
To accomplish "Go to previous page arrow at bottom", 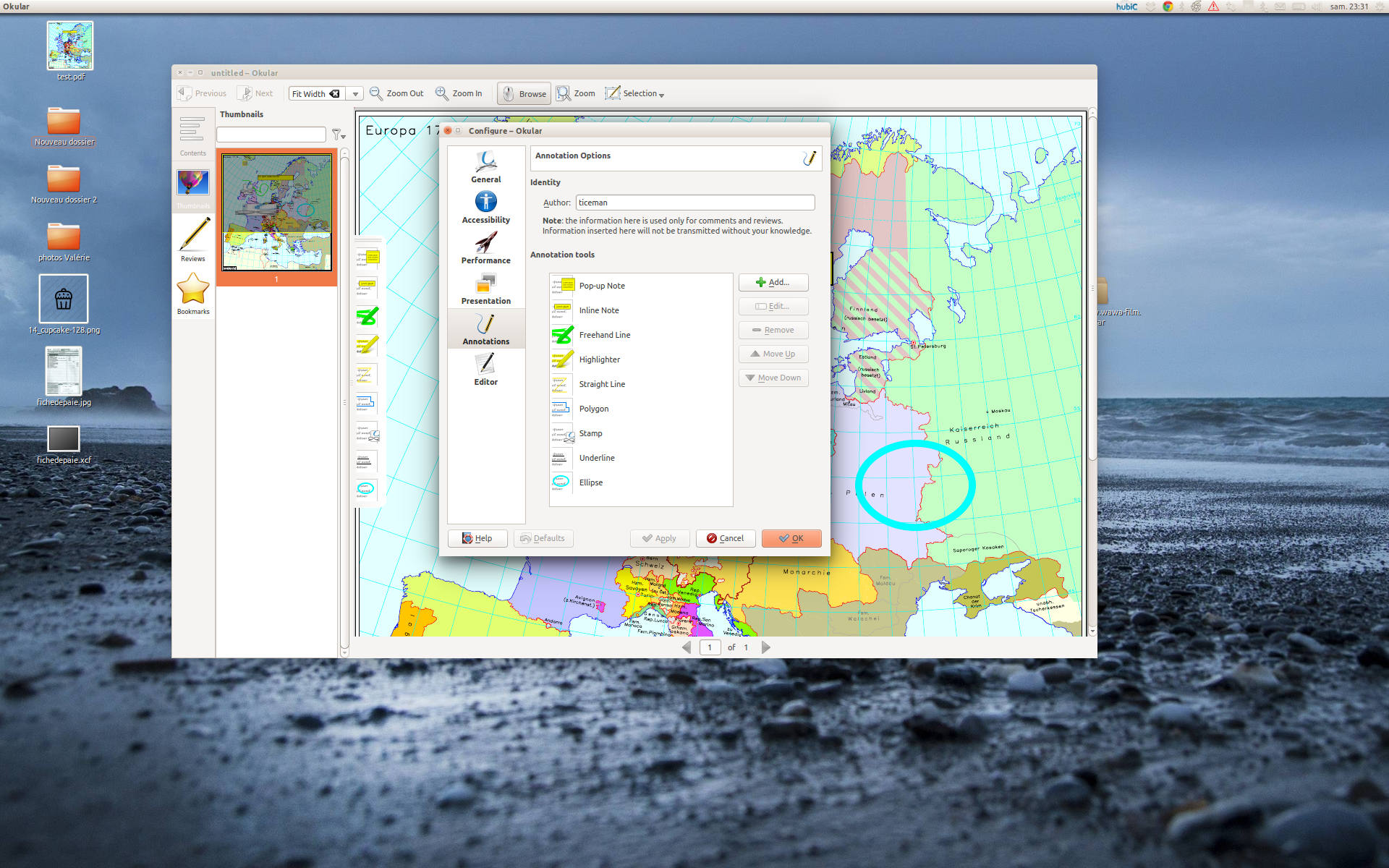I will click(x=687, y=647).
